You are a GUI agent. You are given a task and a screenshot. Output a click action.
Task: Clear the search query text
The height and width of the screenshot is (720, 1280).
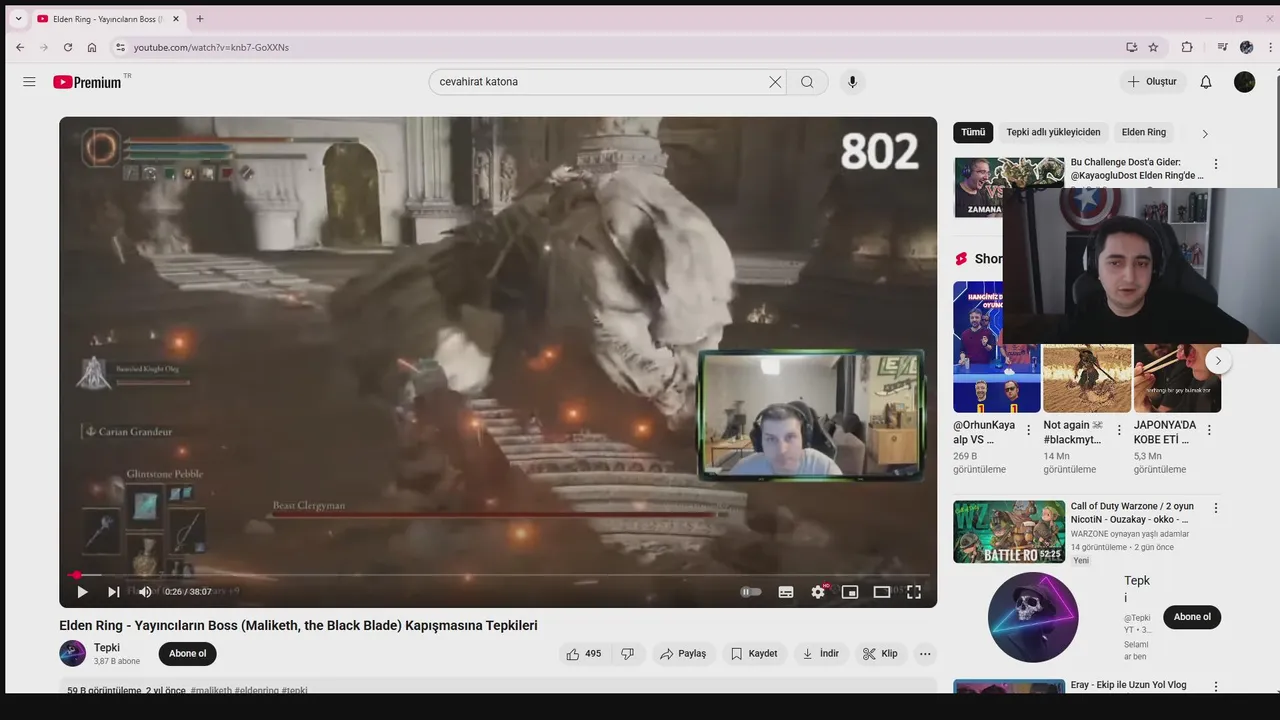click(x=775, y=82)
